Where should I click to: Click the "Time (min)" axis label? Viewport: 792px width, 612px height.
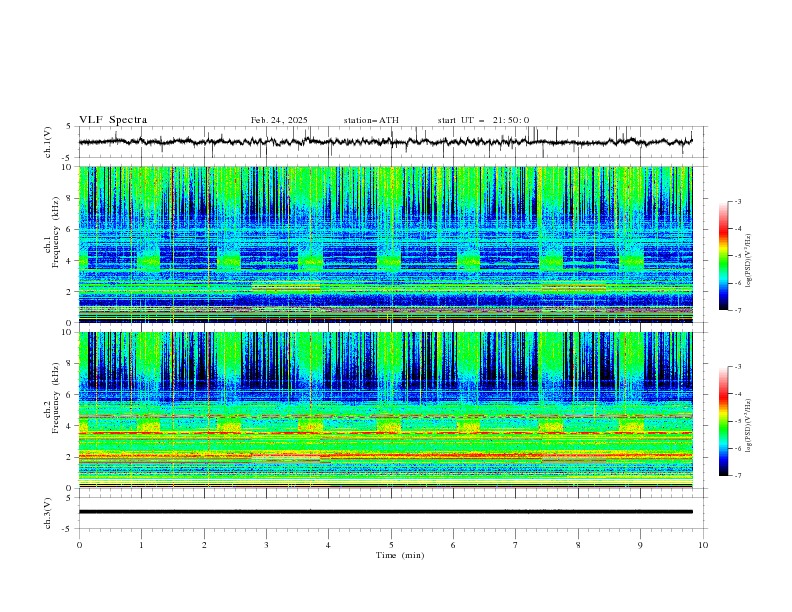pos(400,555)
